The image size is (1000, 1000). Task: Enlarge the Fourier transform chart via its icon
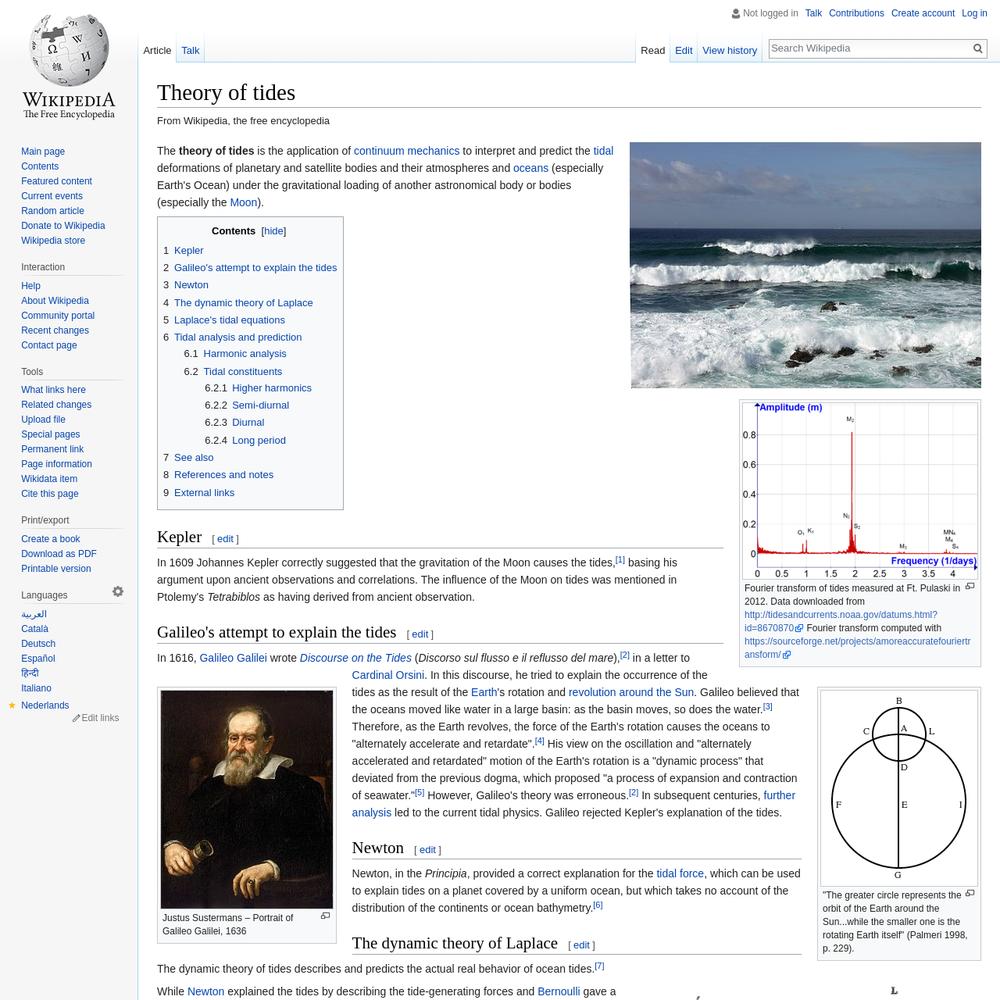coord(969,587)
